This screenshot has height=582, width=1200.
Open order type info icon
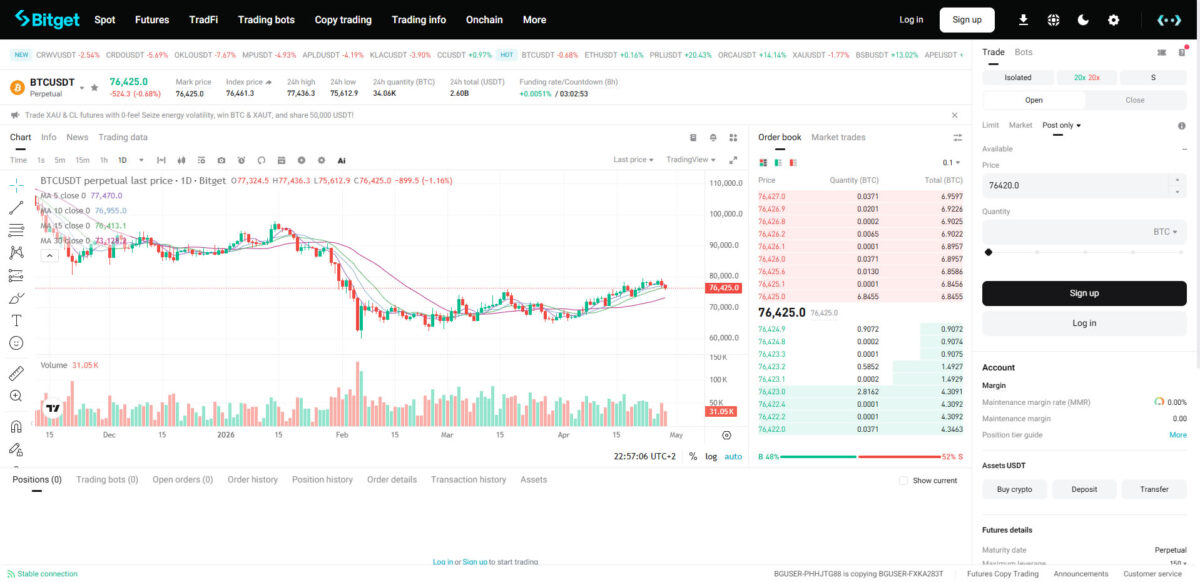click(x=1182, y=125)
